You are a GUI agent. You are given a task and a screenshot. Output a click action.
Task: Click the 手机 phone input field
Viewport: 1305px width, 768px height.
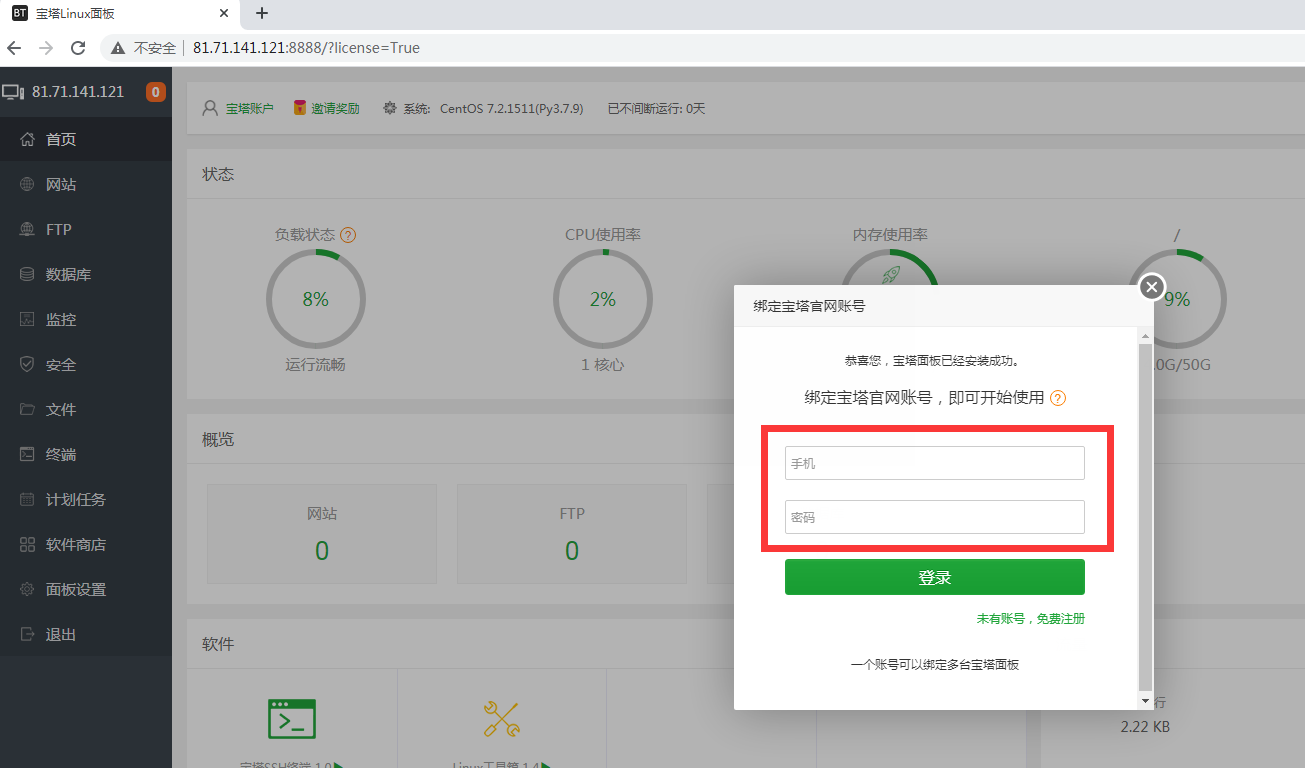pyautogui.click(x=935, y=464)
